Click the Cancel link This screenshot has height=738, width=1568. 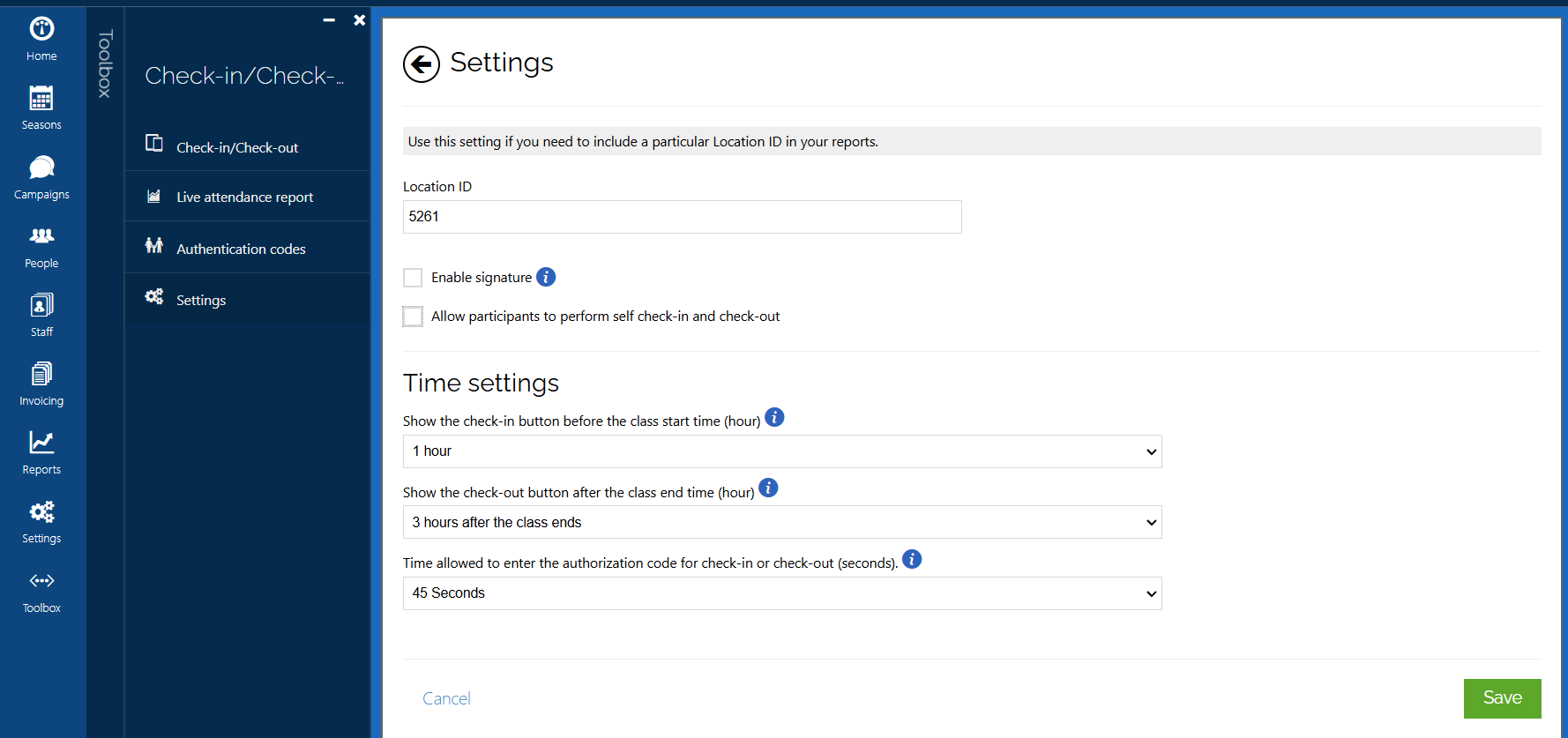click(446, 699)
